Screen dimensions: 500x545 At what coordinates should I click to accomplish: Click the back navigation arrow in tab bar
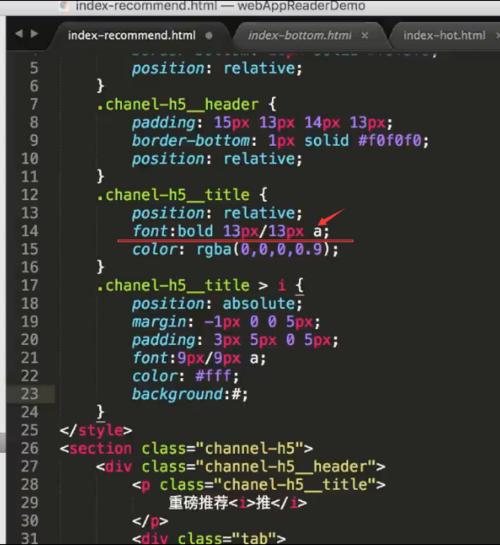[19, 34]
